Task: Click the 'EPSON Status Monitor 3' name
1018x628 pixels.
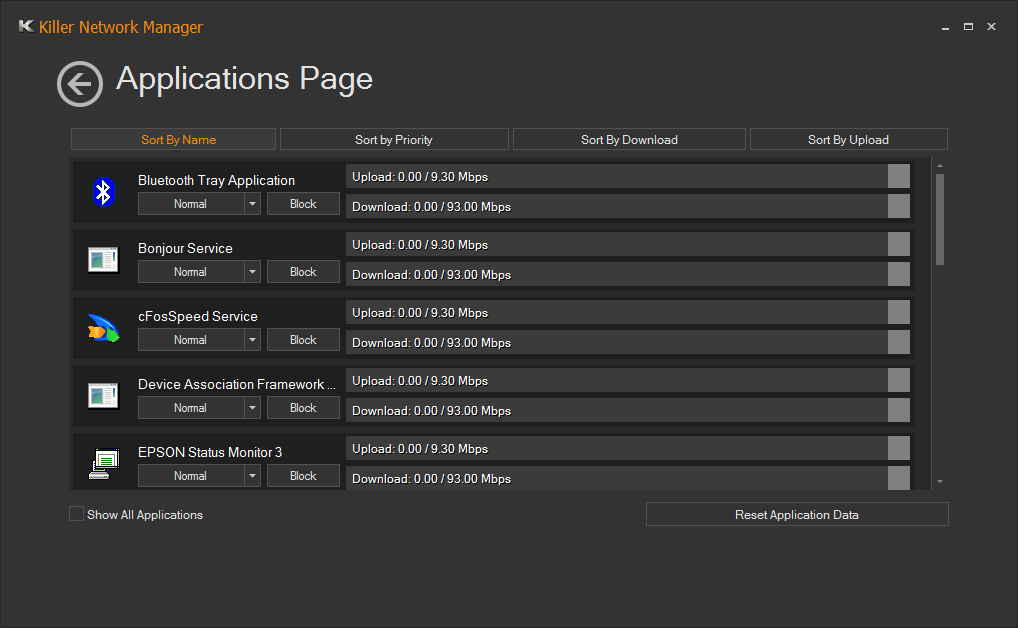Action: pyautogui.click(x=210, y=452)
